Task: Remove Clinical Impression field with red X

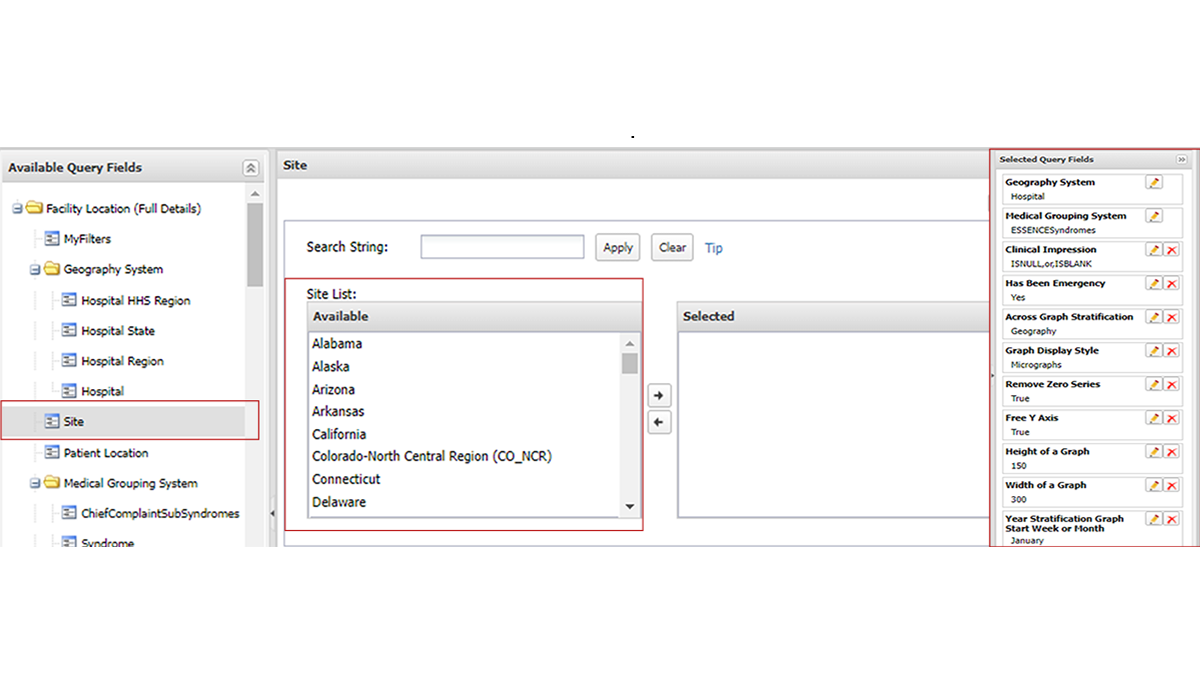Action: 1171,250
